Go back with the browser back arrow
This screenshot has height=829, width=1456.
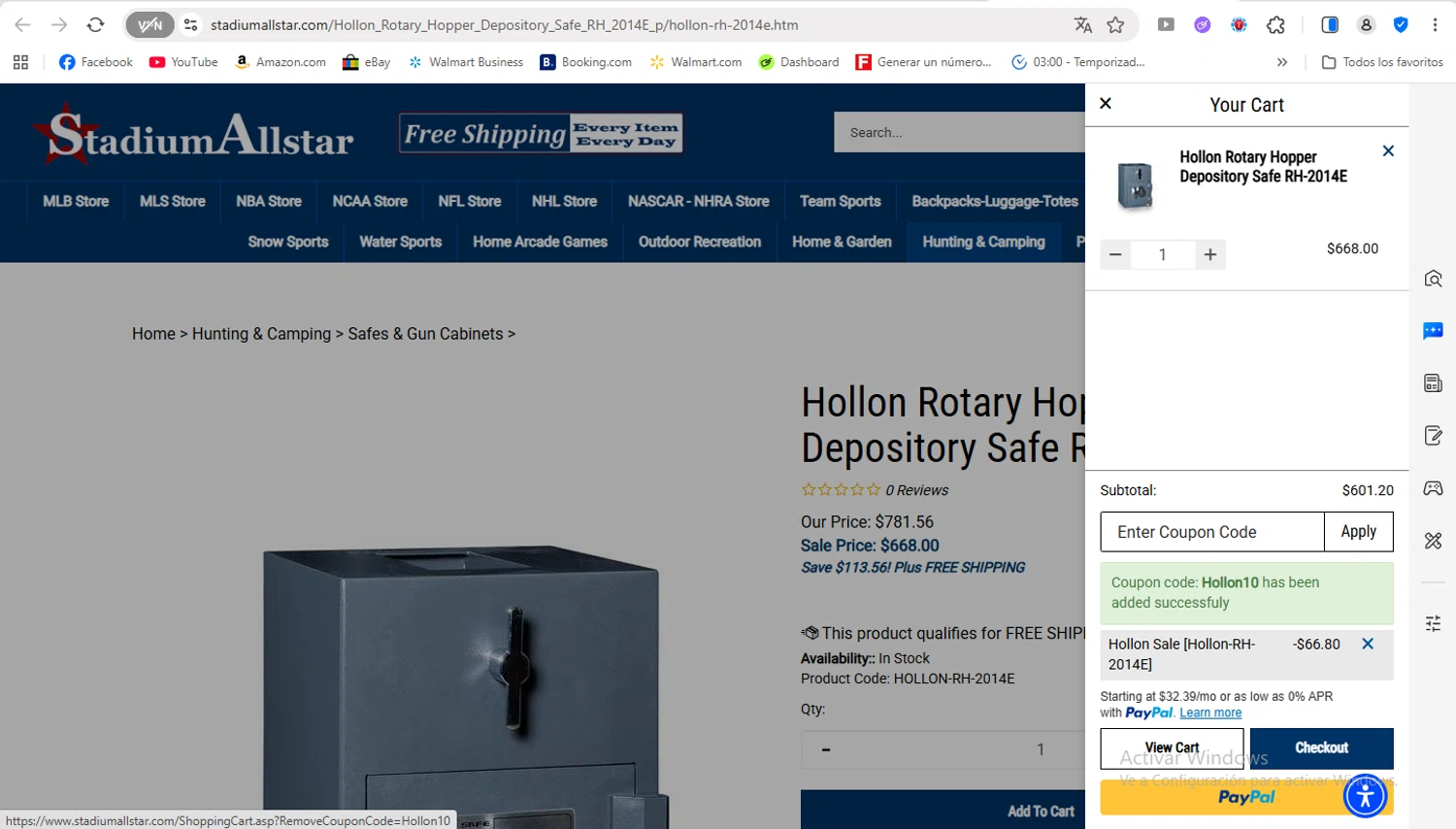click(22, 25)
